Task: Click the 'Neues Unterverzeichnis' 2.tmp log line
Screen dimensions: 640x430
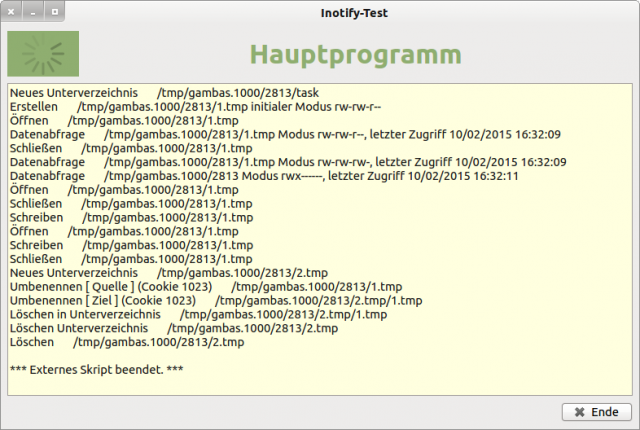Action: [168, 271]
